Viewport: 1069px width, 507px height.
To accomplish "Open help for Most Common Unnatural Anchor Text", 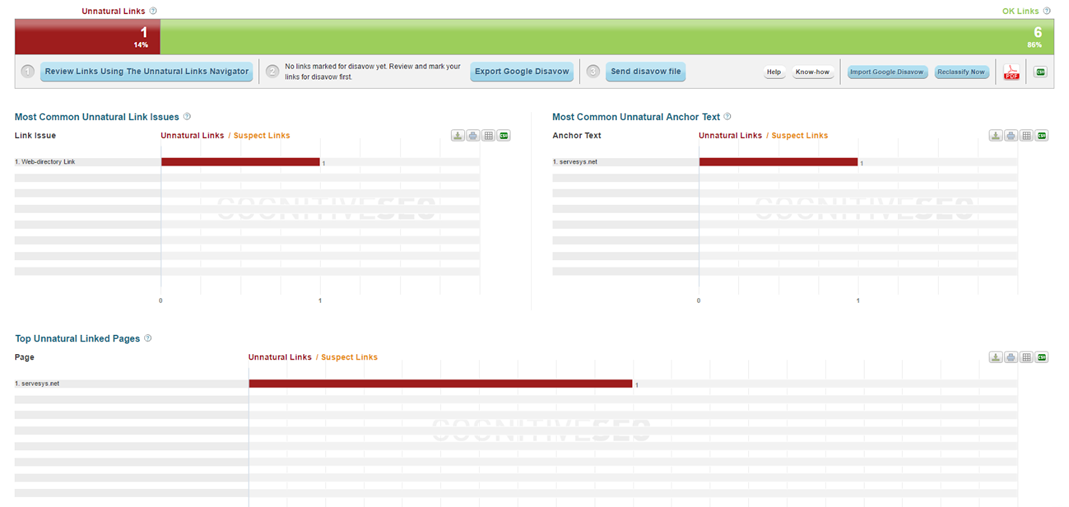I will click(727, 117).
